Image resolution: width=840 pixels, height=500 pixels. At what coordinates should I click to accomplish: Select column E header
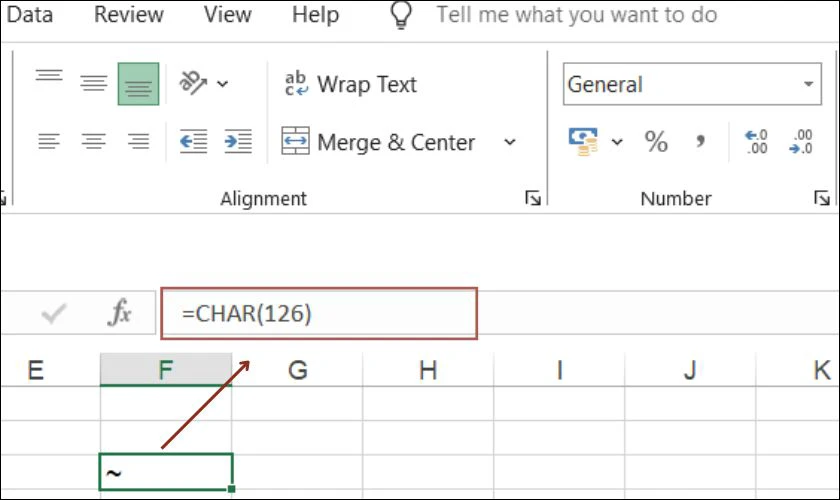[x=35, y=370]
